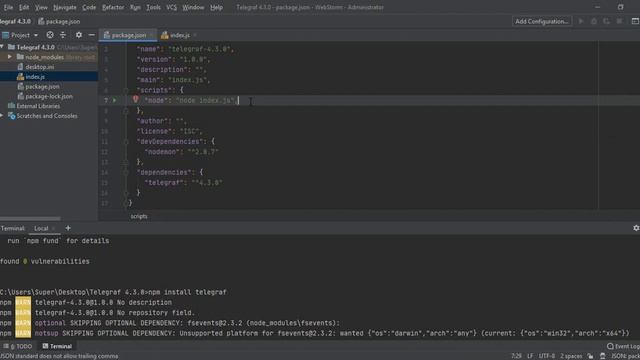The height and width of the screenshot is (360, 640).
Task: Close the index.js editor tab
Action: tap(195, 36)
